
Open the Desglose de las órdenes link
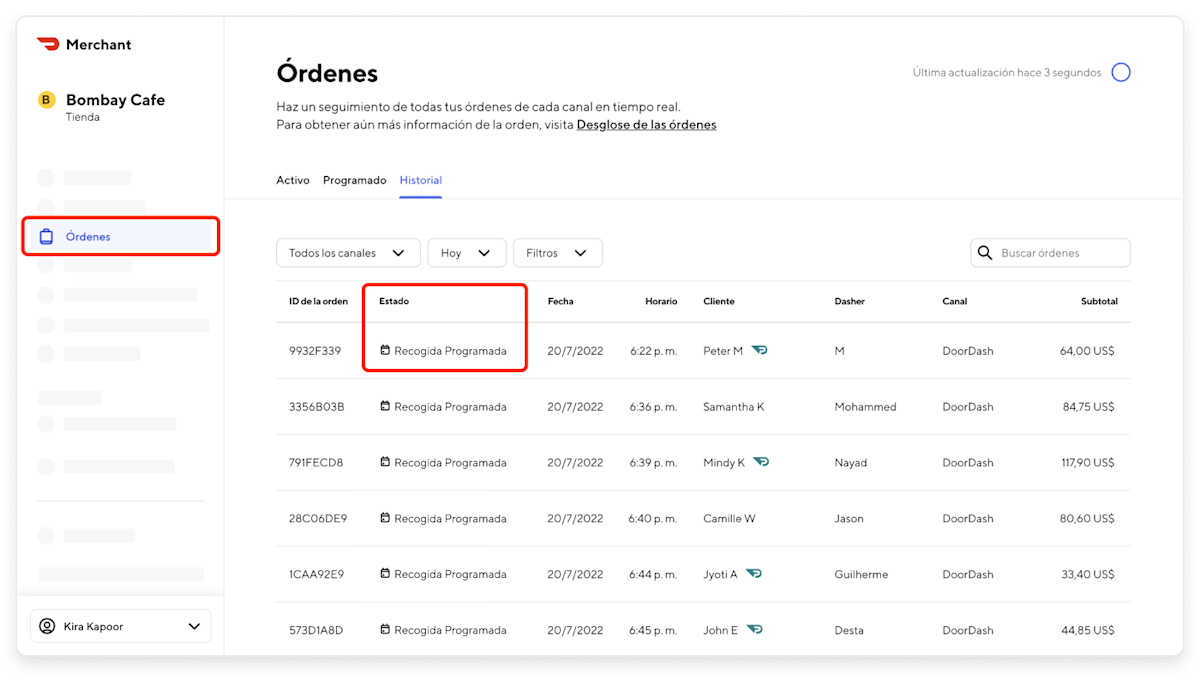pyautogui.click(x=646, y=124)
